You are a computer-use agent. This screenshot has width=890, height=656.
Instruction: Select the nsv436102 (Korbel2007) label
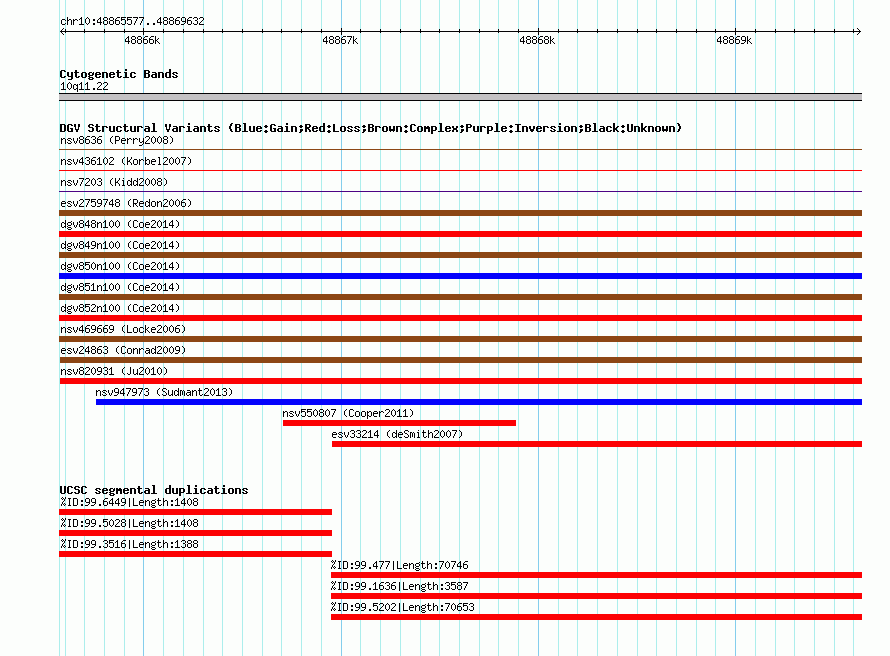126,161
